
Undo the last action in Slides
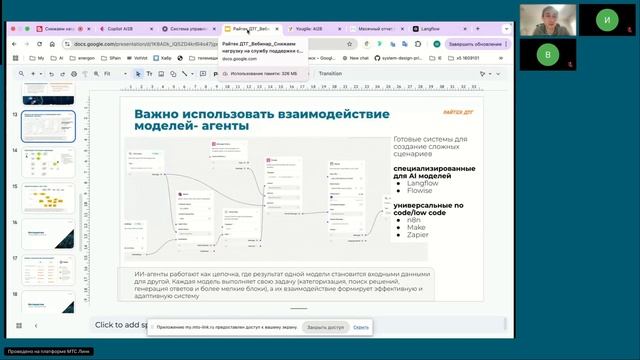[51, 74]
